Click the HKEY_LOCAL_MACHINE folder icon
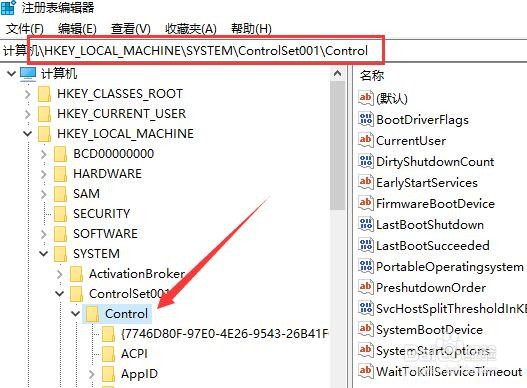Screen dimensions: 527x388 (44, 134)
